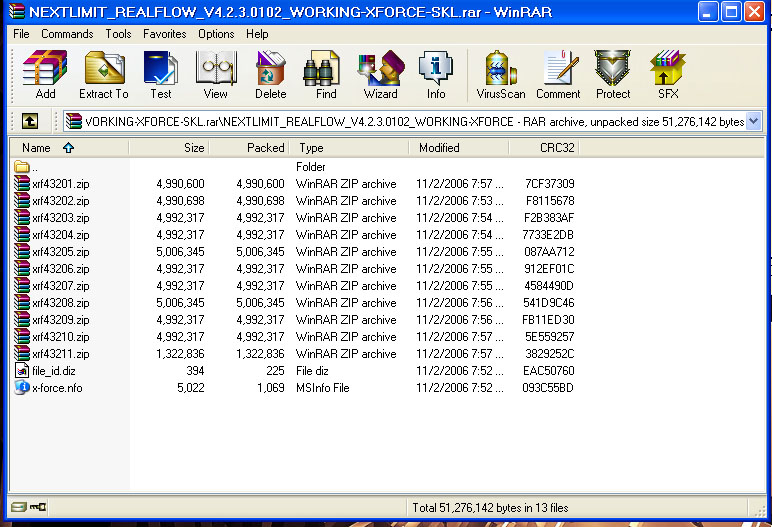Image resolution: width=772 pixels, height=527 pixels.
Task: Go up one folder level button
Action: [x=30, y=121]
